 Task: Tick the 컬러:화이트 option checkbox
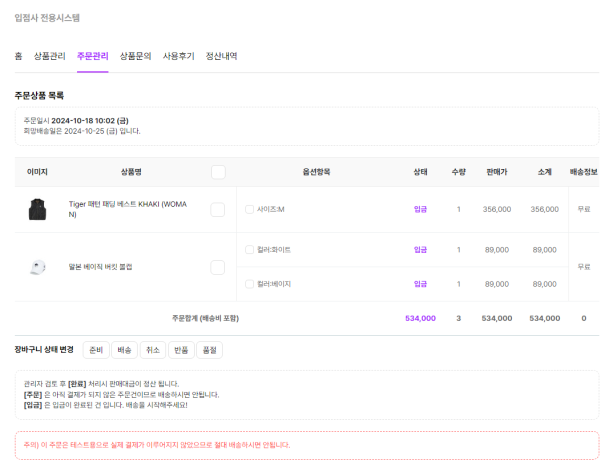[x=249, y=250]
